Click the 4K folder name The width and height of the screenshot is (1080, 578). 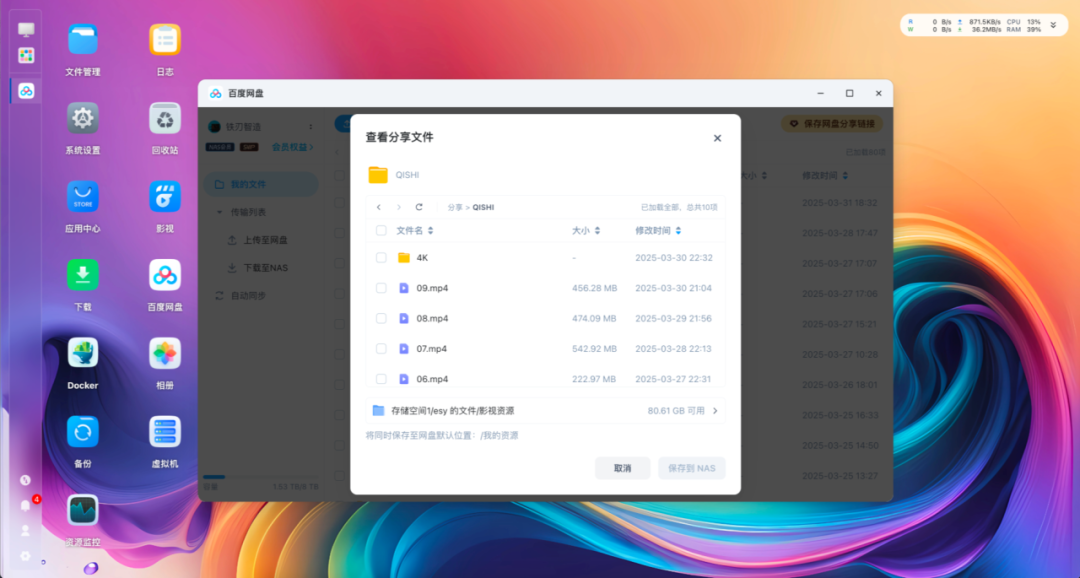(422, 258)
